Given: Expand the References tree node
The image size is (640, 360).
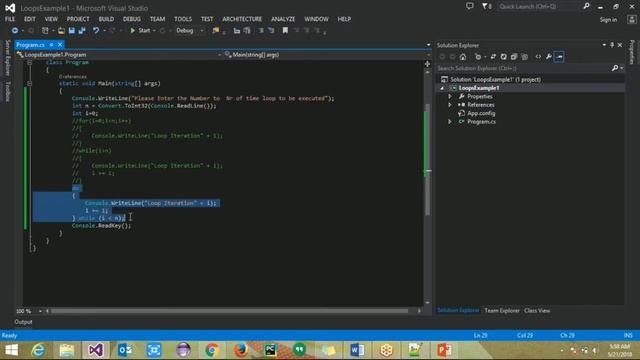Looking at the screenshot, I should tap(450, 105).
